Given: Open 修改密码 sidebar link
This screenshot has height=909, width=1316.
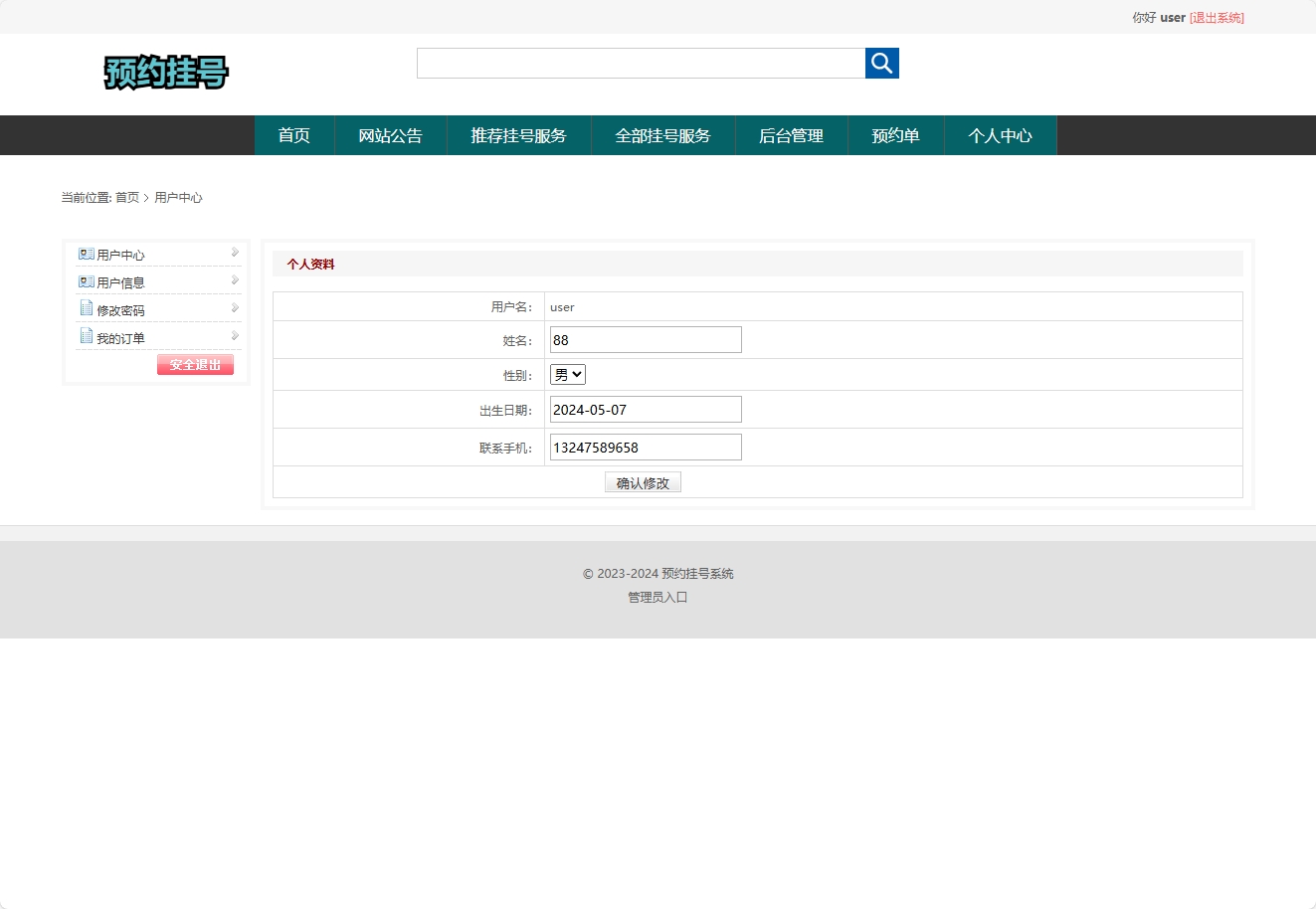Looking at the screenshot, I should (120, 311).
